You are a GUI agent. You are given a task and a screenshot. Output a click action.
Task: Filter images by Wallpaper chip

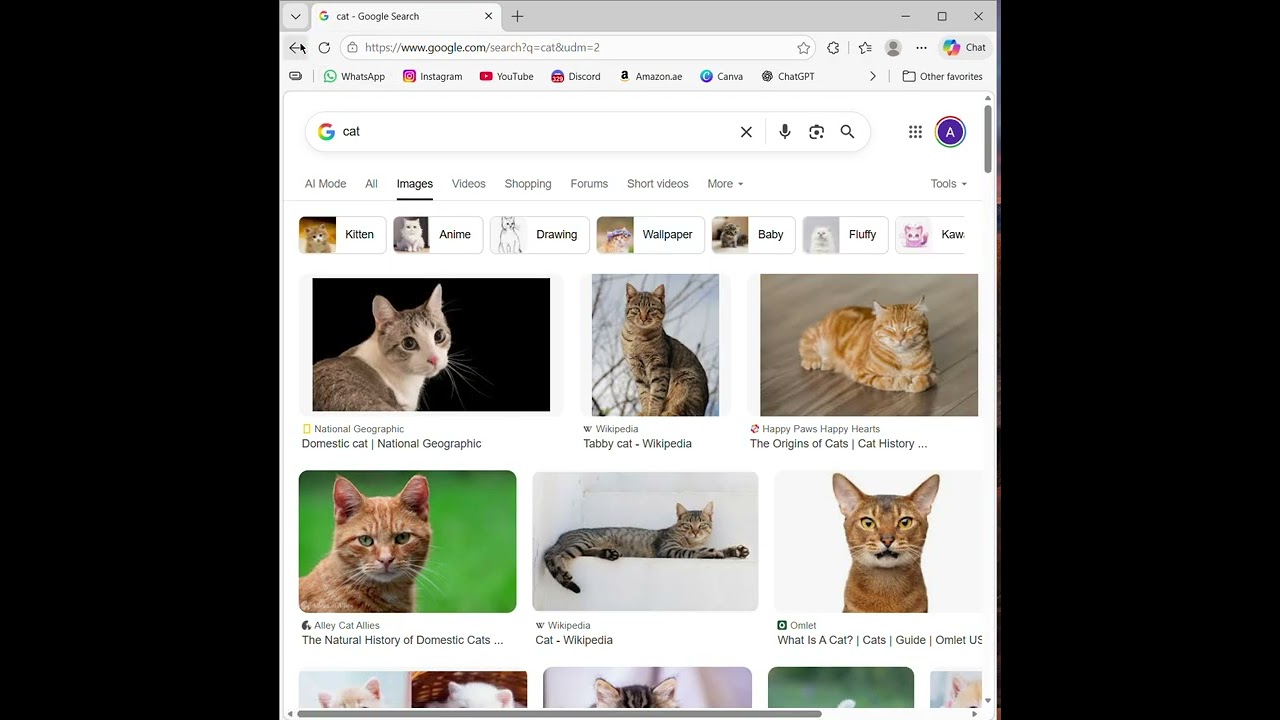click(x=651, y=235)
